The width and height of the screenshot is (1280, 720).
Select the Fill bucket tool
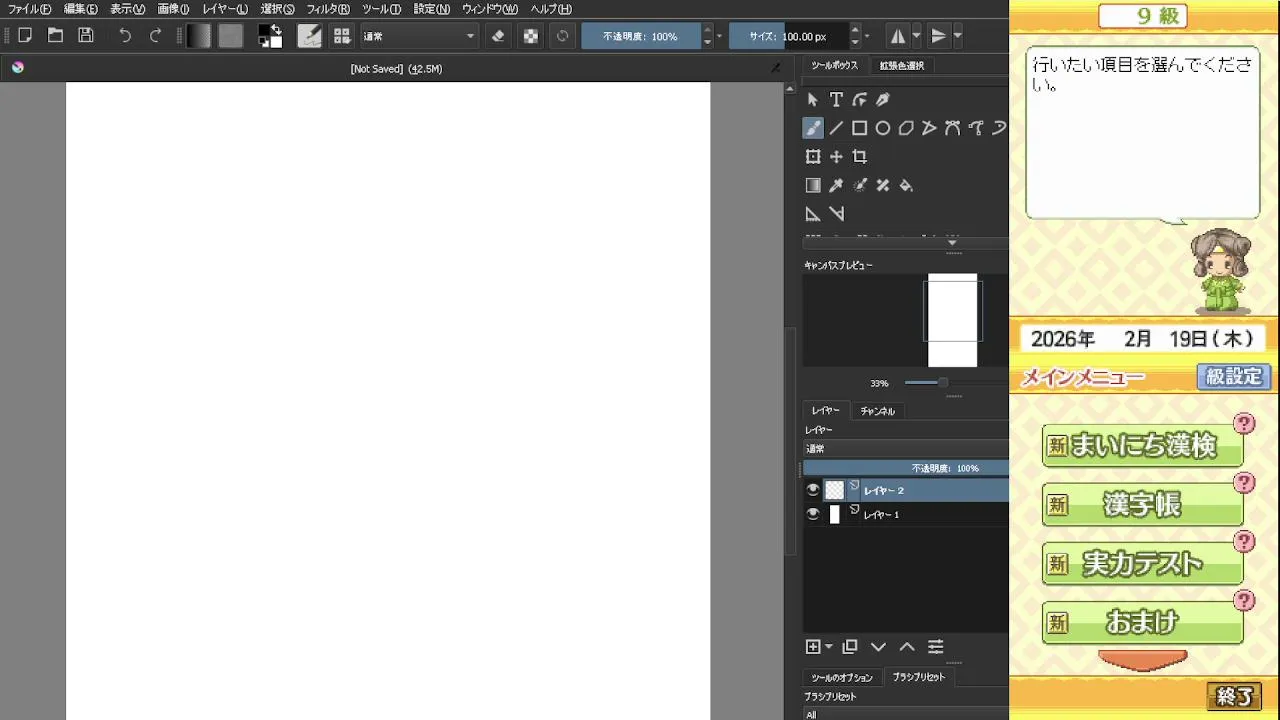906,185
